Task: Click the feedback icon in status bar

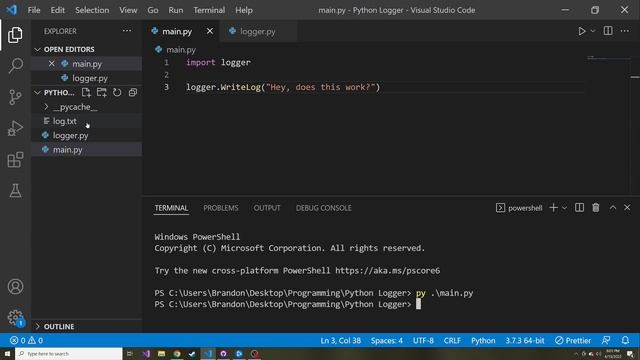Action: (606, 340)
